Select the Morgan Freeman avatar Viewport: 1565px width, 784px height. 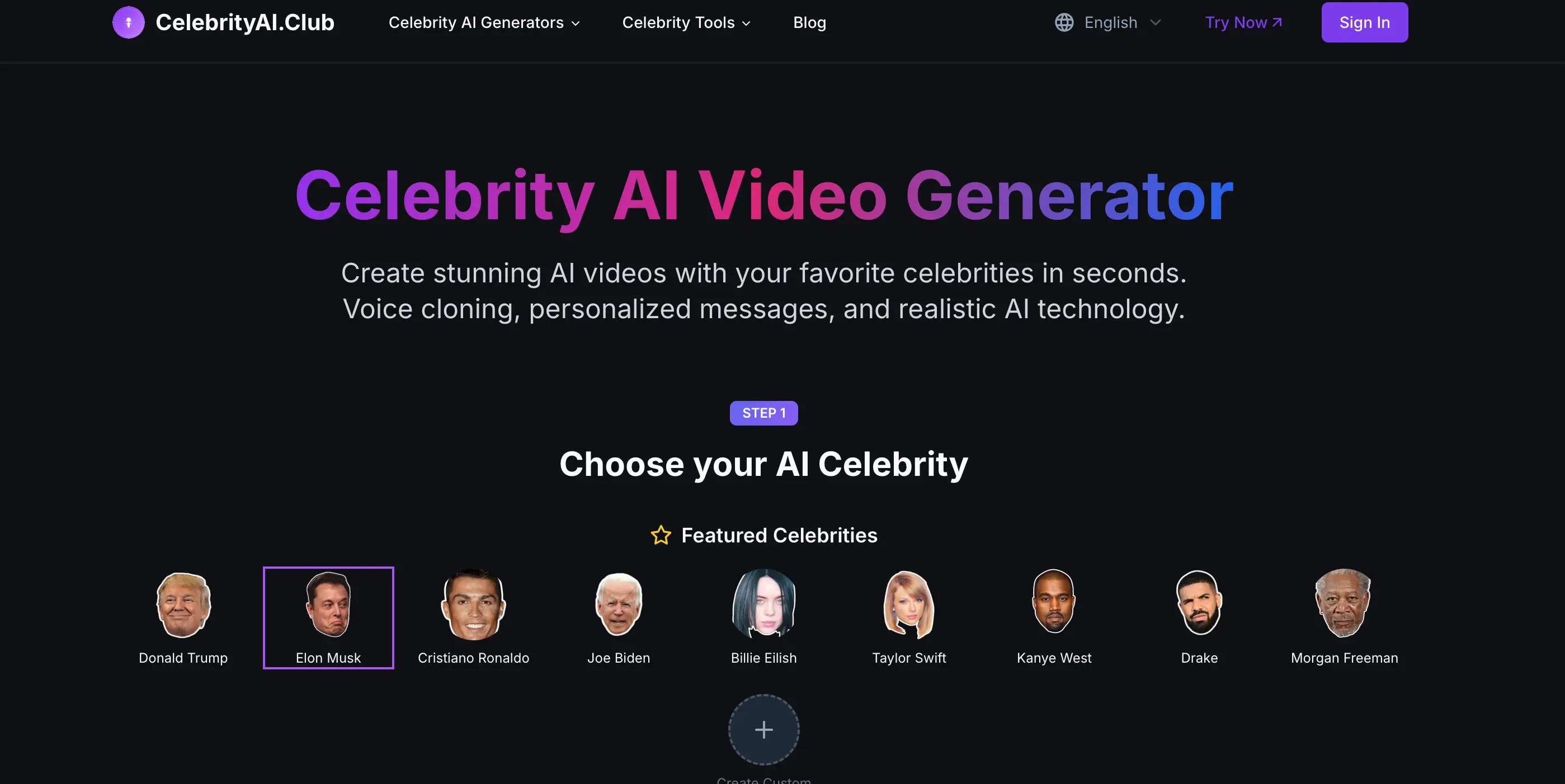click(1344, 603)
